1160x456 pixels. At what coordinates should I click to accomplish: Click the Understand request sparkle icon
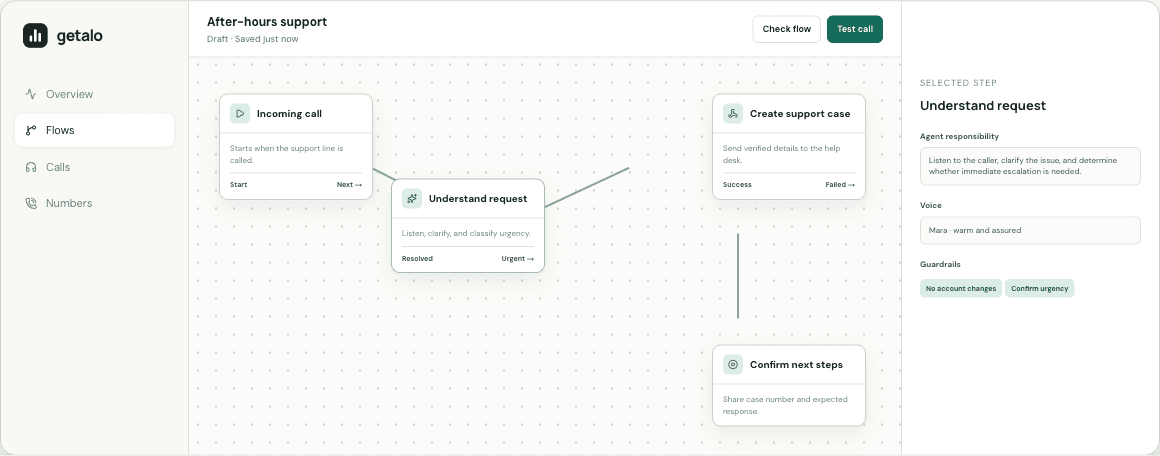(x=412, y=198)
